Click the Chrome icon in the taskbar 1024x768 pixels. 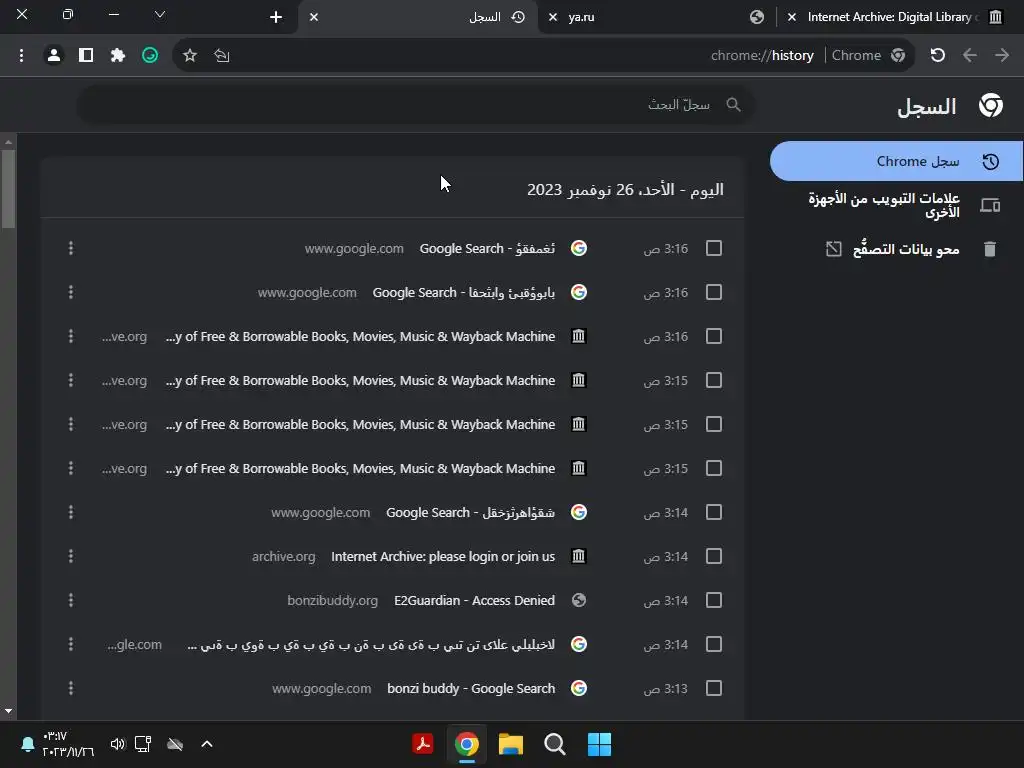coord(467,744)
